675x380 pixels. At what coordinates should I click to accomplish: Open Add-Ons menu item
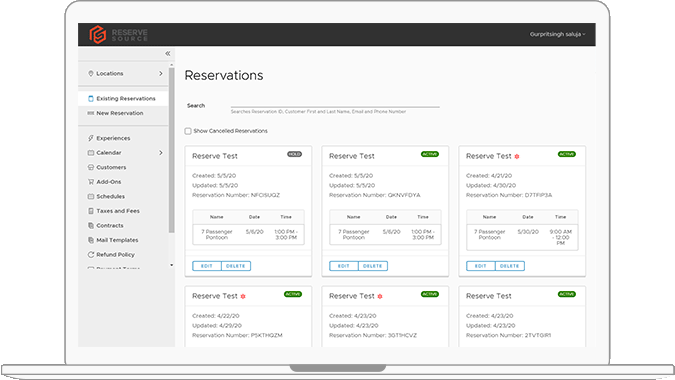123,182
